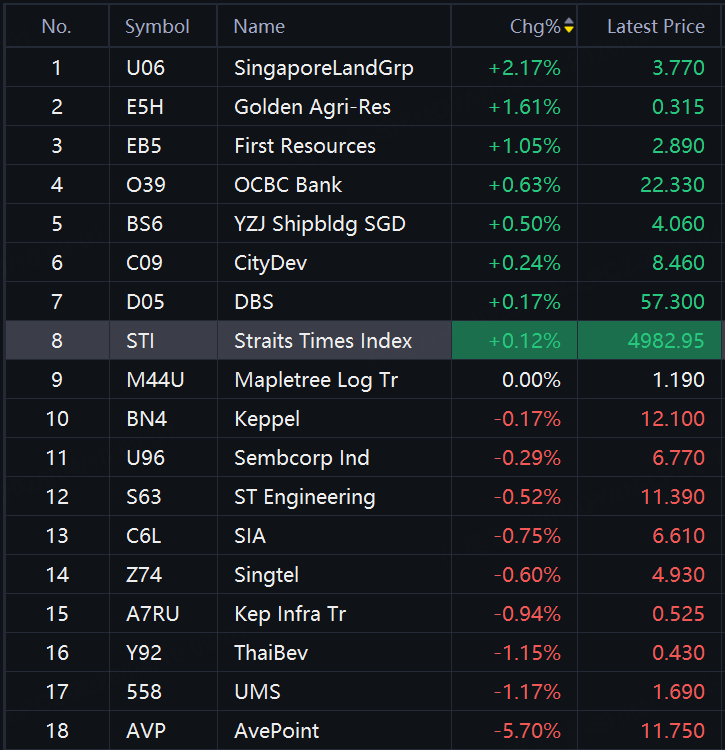Click latest price 57.300

[x=672, y=302]
